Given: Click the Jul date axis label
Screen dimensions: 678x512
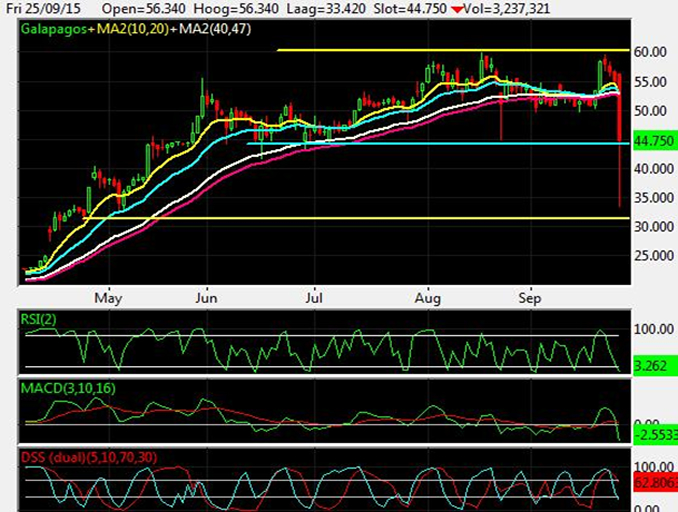Looking at the screenshot, I should 316,297.
